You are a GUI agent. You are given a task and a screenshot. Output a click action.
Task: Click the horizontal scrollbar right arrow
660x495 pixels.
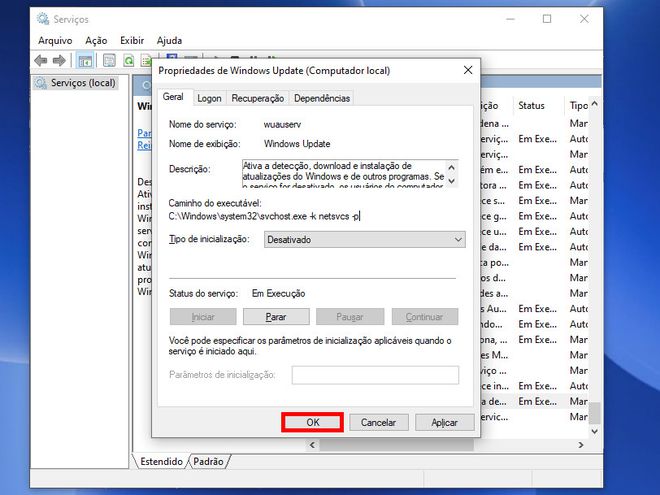pyautogui.click(x=581, y=445)
